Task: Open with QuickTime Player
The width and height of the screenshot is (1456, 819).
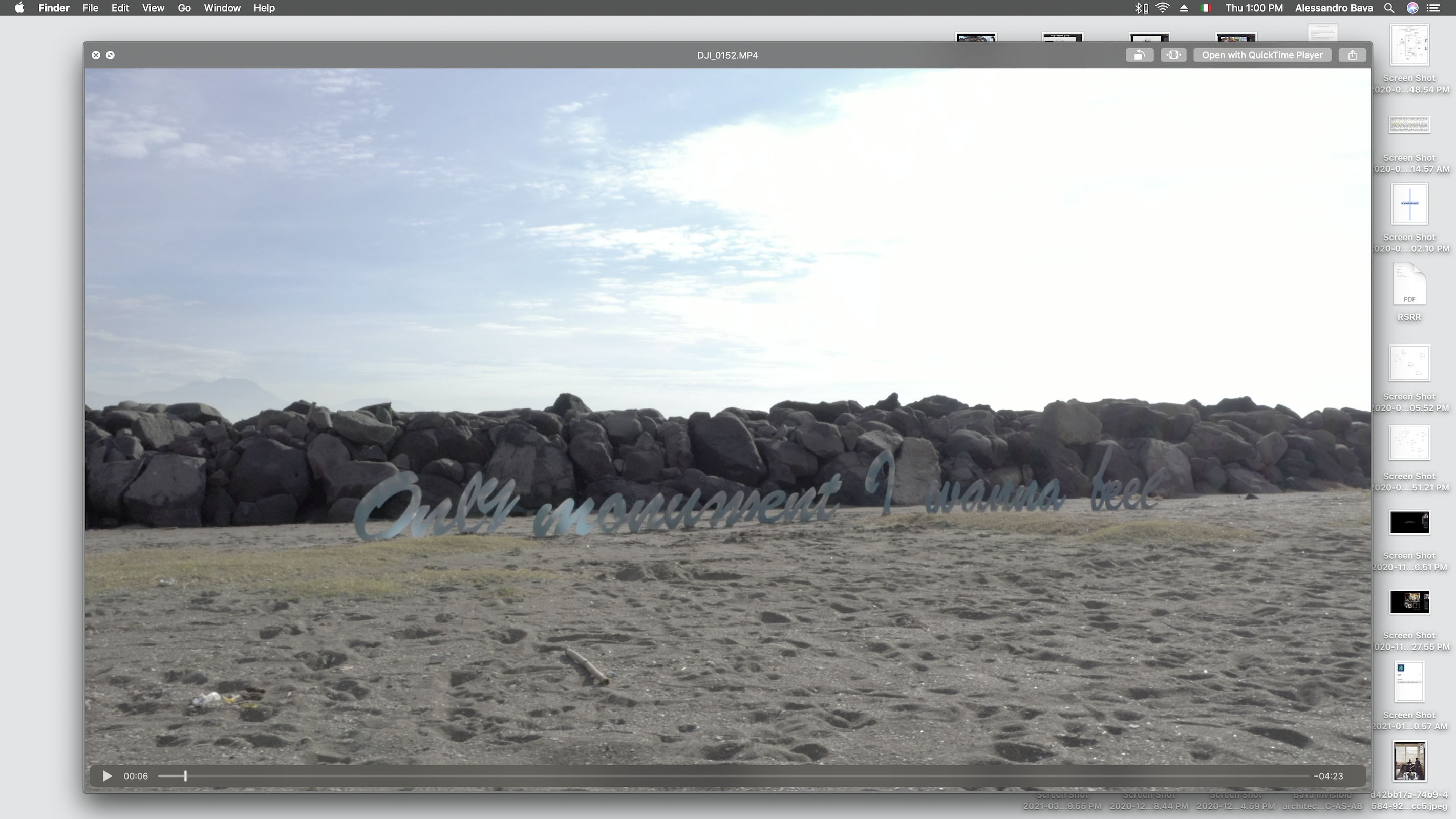Action: click(x=1262, y=55)
